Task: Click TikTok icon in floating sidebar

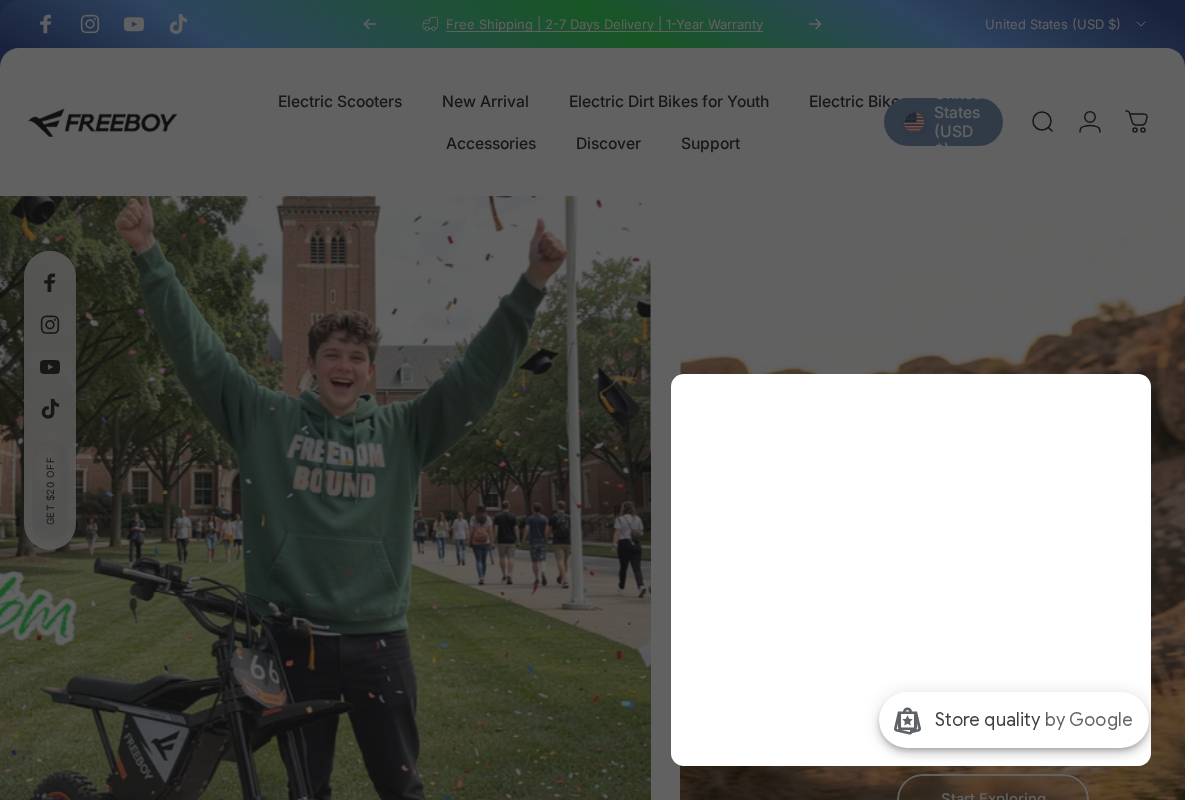Action: [x=50, y=409]
